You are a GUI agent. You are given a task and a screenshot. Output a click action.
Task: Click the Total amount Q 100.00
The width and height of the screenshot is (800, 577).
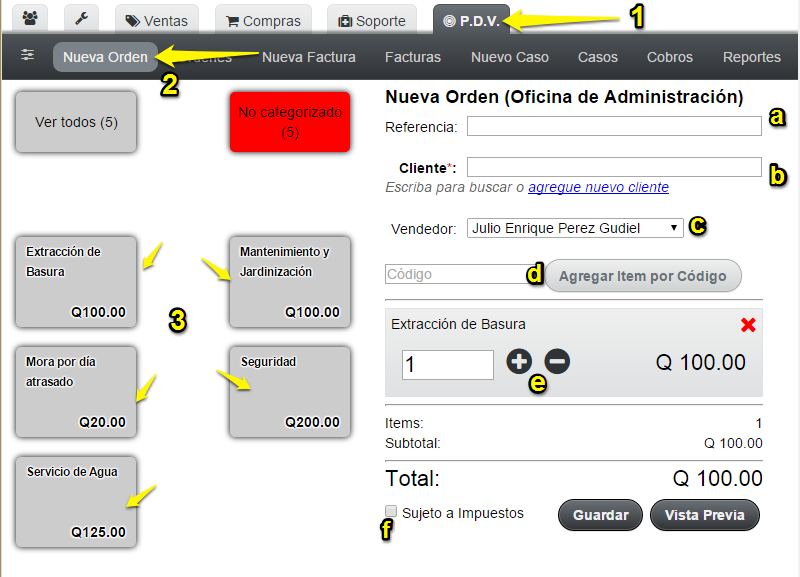click(717, 479)
